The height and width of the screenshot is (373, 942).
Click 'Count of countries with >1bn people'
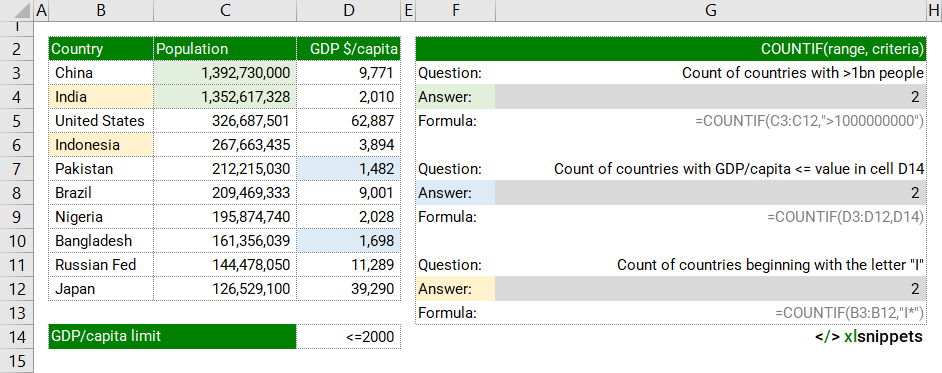803,73
